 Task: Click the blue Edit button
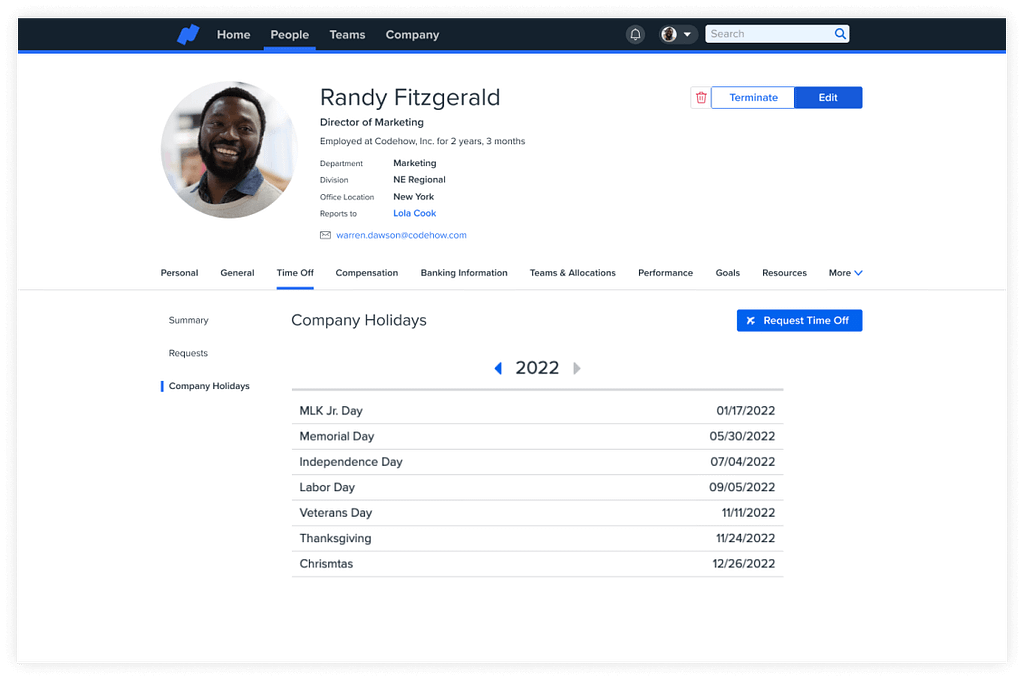coord(828,98)
